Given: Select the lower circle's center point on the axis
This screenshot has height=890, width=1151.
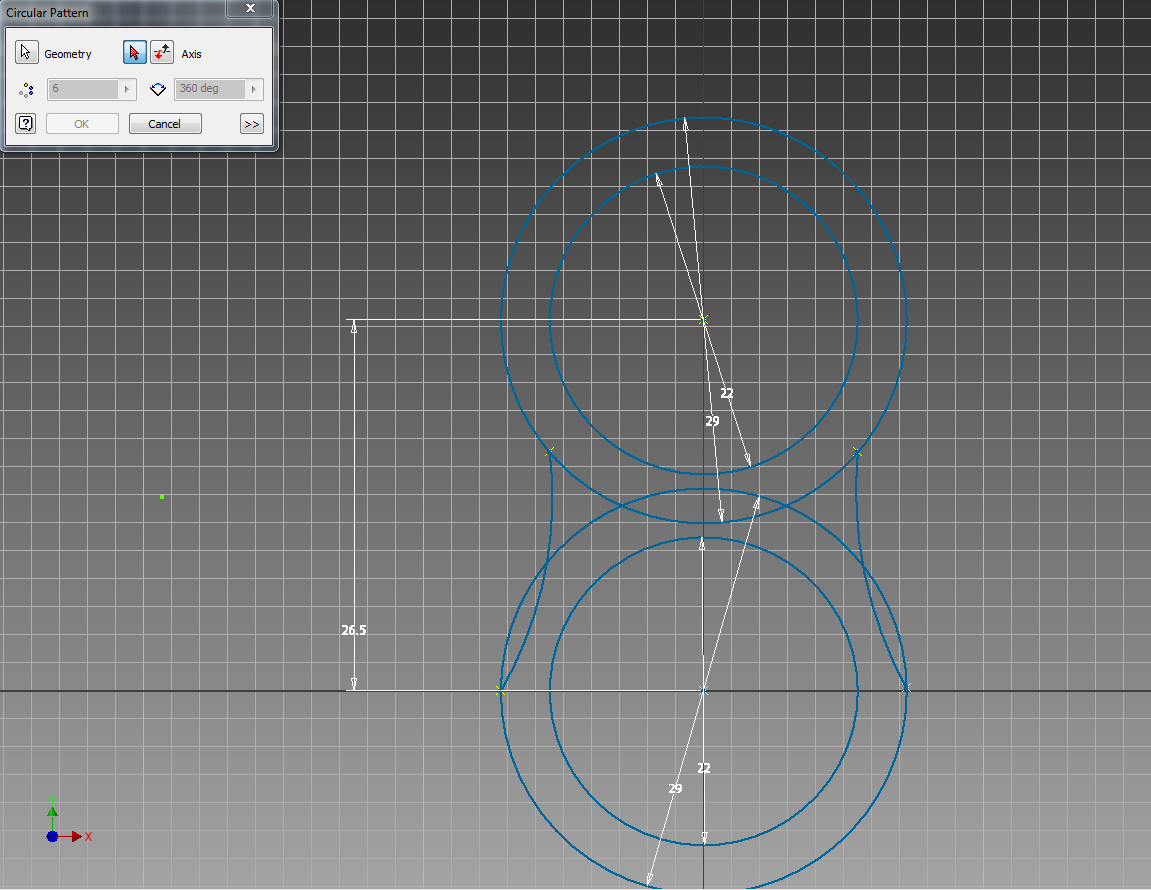Looking at the screenshot, I should click(x=703, y=690).
